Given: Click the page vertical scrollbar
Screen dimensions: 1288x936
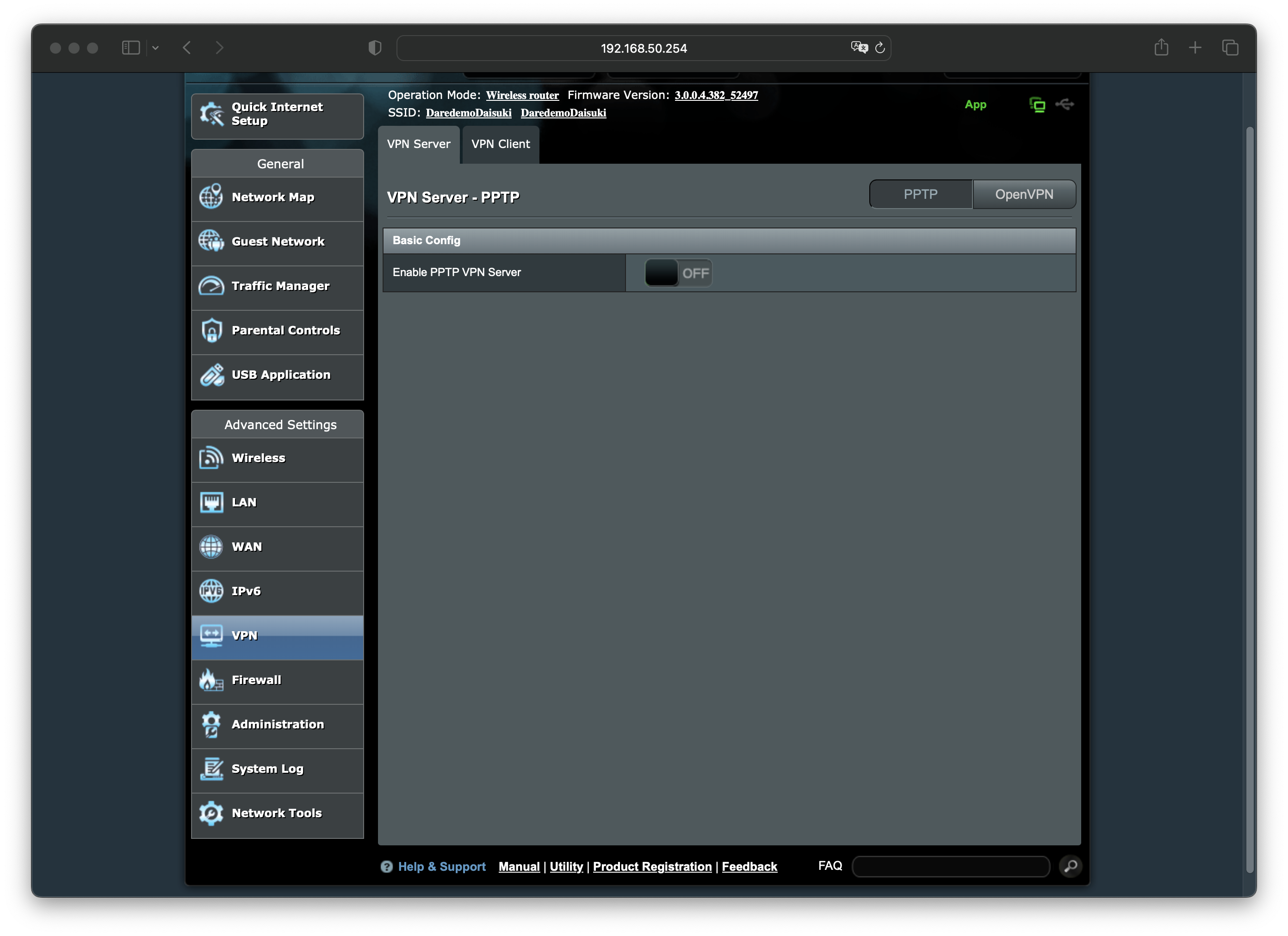Looking at the screenshot, I should tap(1249, 499).
